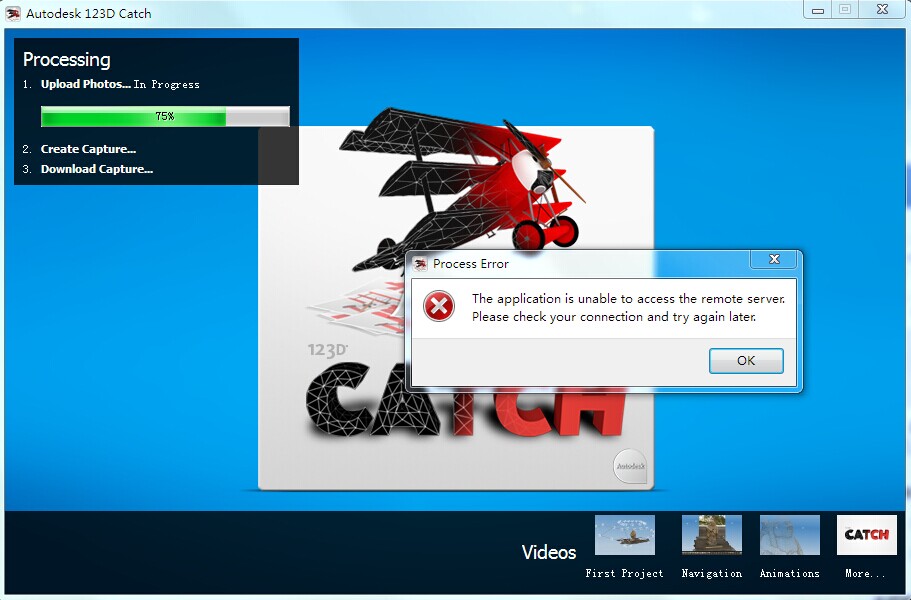Select the Create Capture step

[88, 149]
